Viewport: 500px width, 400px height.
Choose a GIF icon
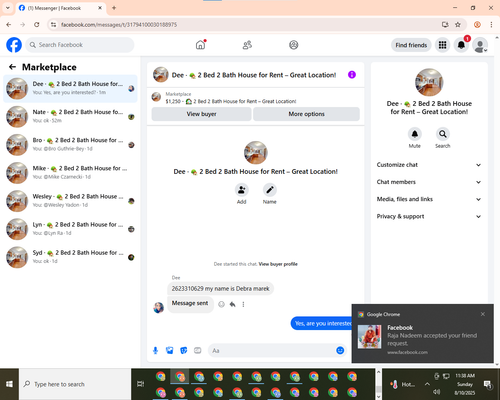(198, 350)
